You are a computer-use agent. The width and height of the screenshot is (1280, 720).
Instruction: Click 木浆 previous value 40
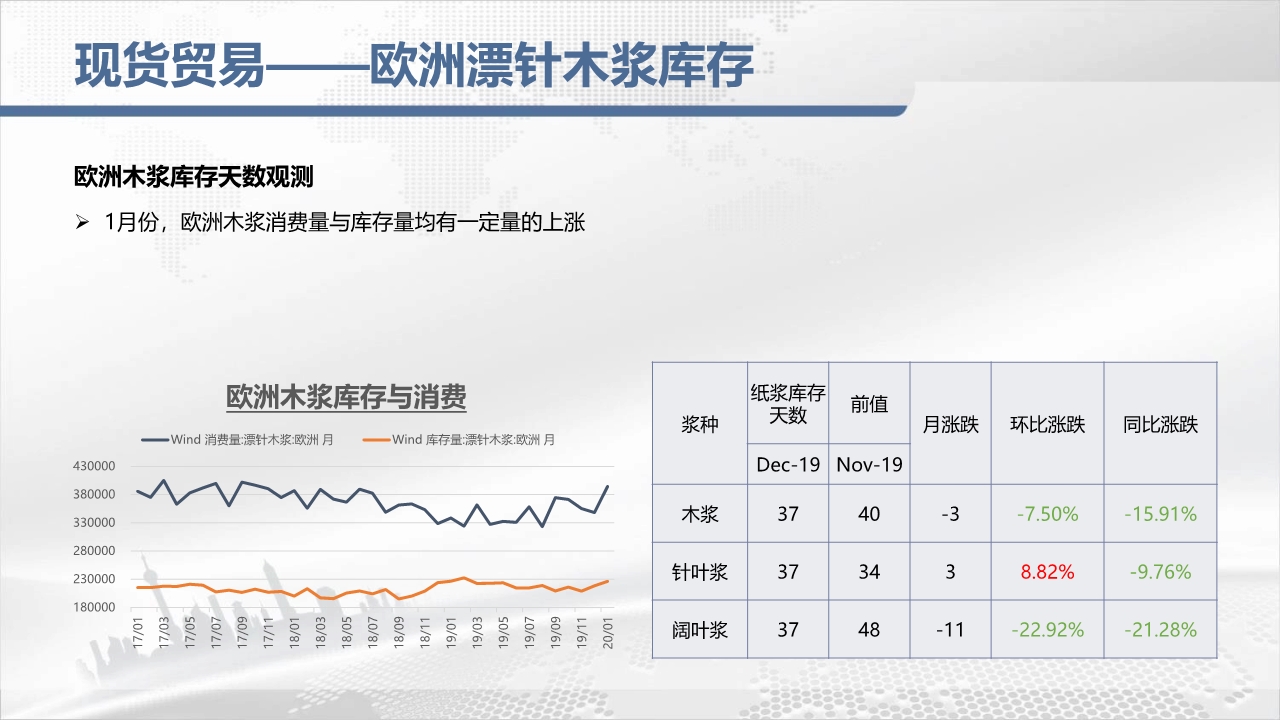870,514
